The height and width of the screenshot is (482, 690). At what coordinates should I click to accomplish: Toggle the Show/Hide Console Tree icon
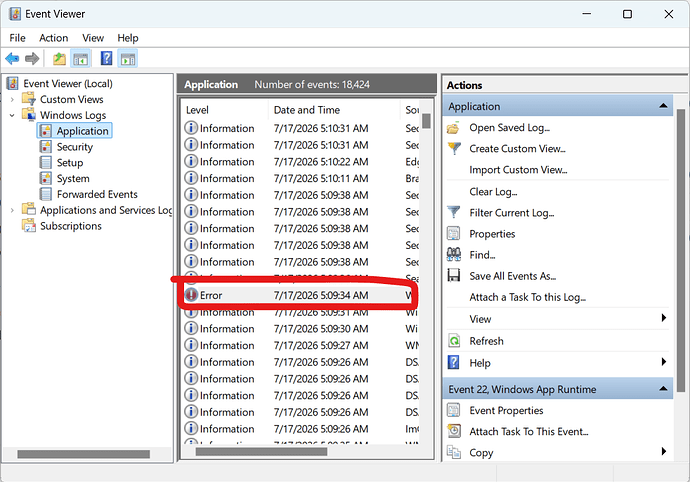pos(81,59)
